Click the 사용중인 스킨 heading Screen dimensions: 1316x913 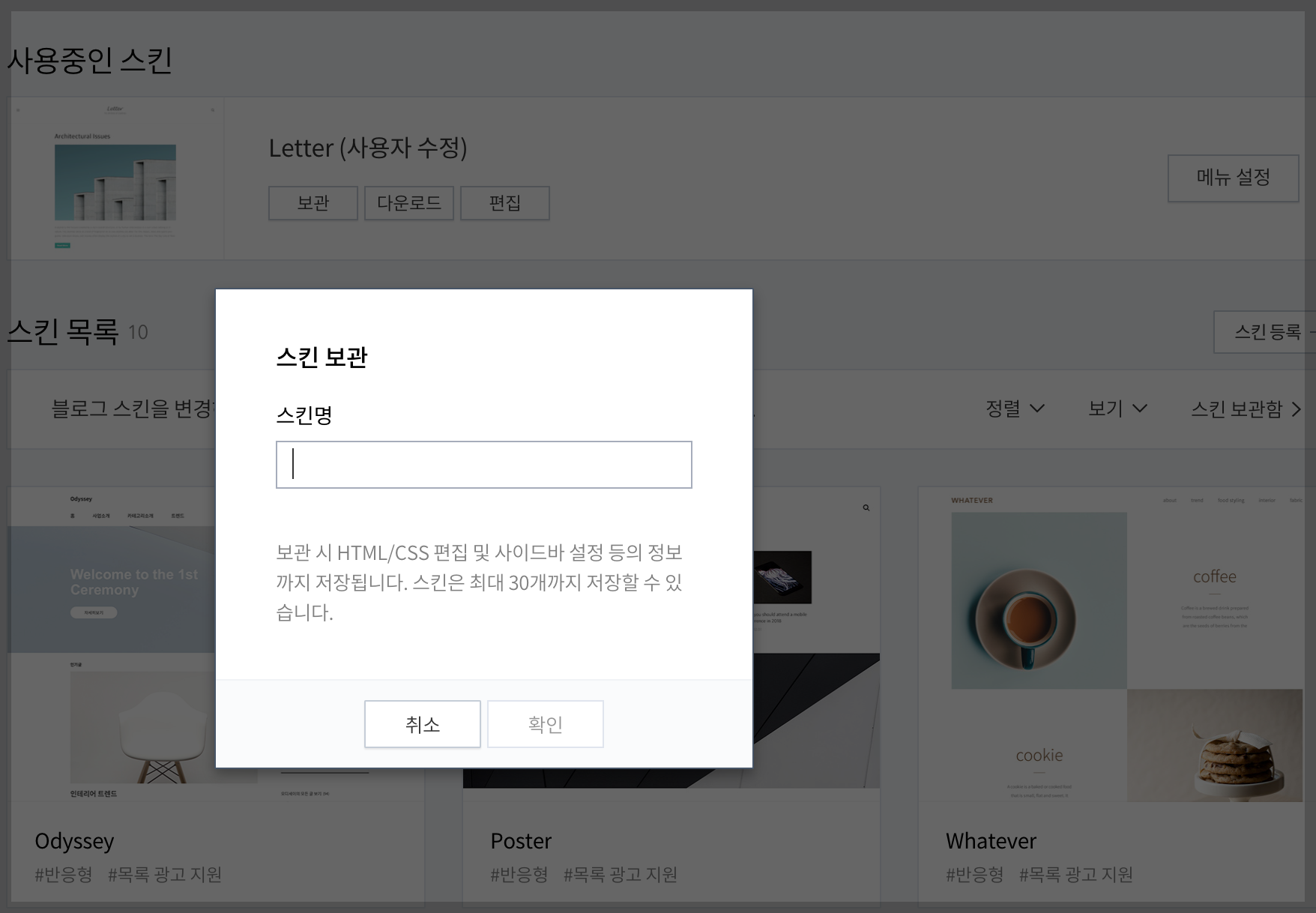click(x=90, y=60)
